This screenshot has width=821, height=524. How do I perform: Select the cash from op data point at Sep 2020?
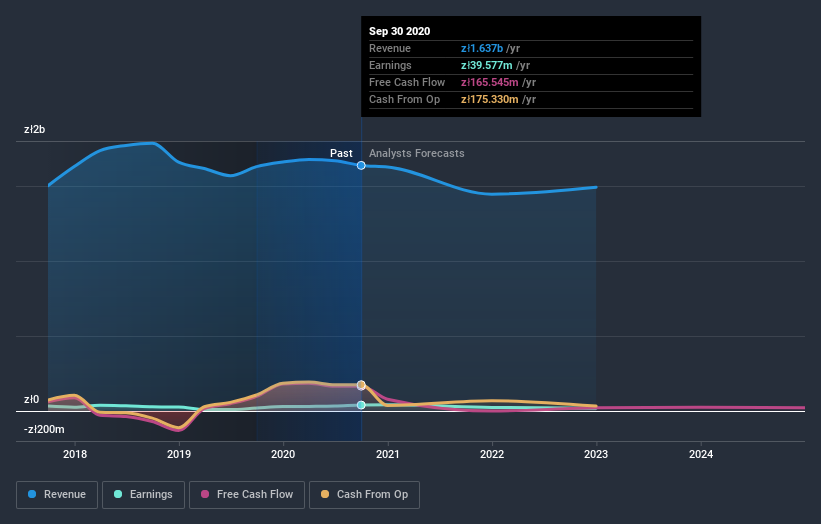(361, 385)
